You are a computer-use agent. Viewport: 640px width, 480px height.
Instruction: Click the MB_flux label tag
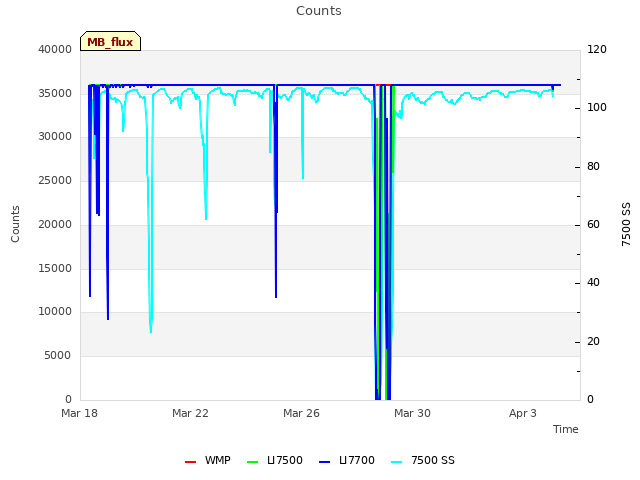(110, 41)
